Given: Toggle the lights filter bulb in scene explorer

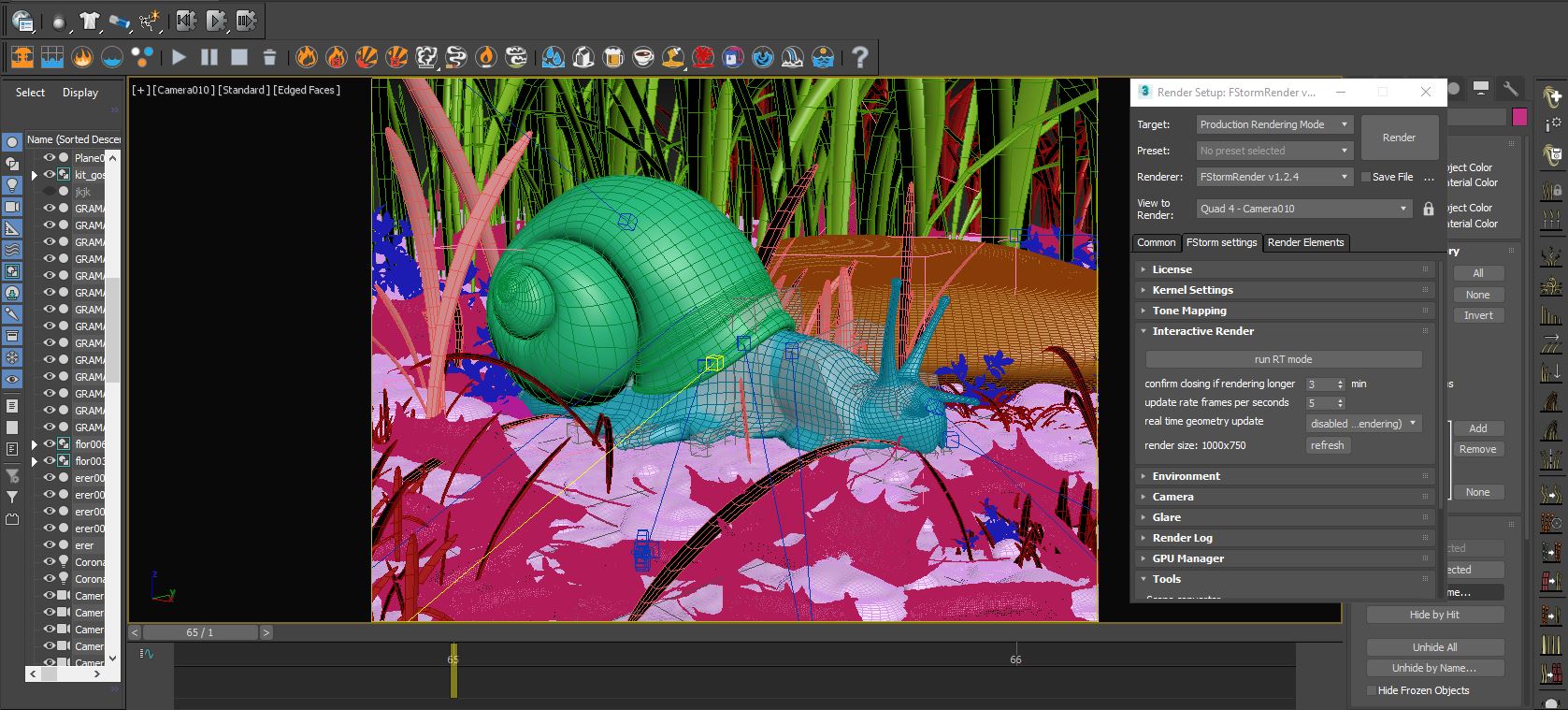Looking at the screenshot, I should click(x=12, y=184).
